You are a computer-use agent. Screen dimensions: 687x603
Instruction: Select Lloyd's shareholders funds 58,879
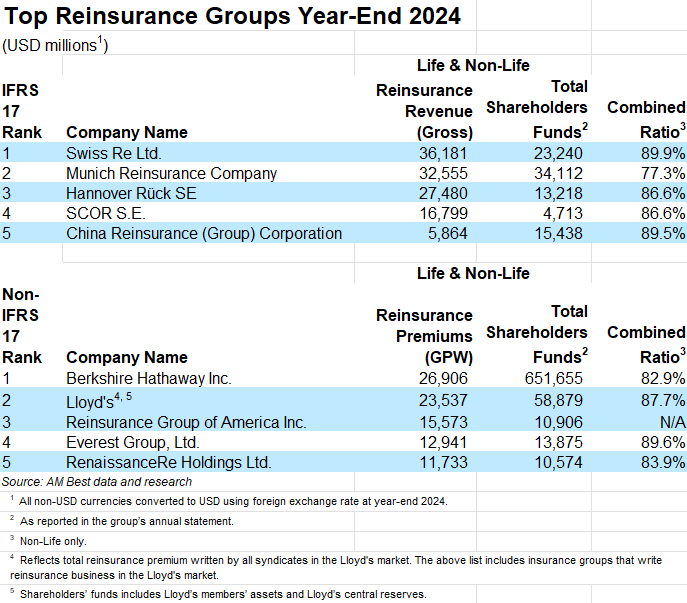coord(558,401)
